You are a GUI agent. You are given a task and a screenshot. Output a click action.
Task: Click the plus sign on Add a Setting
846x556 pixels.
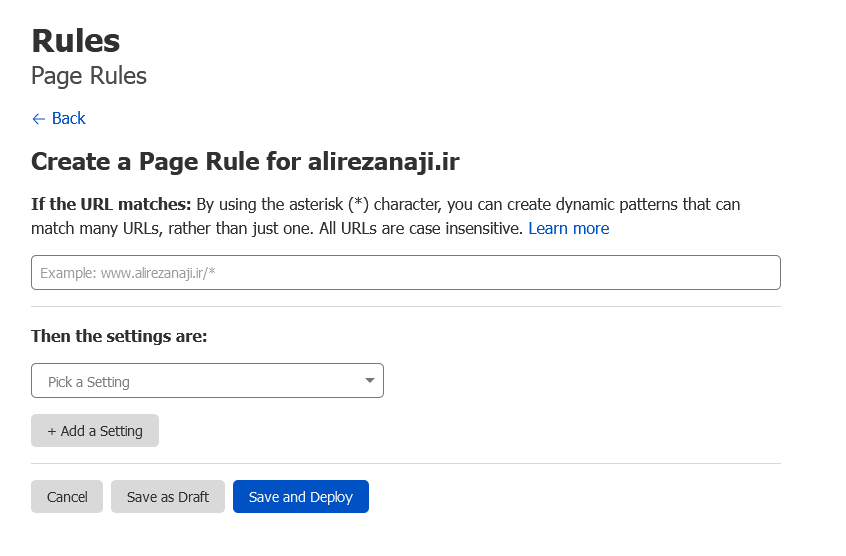click(x=52, y=431)
